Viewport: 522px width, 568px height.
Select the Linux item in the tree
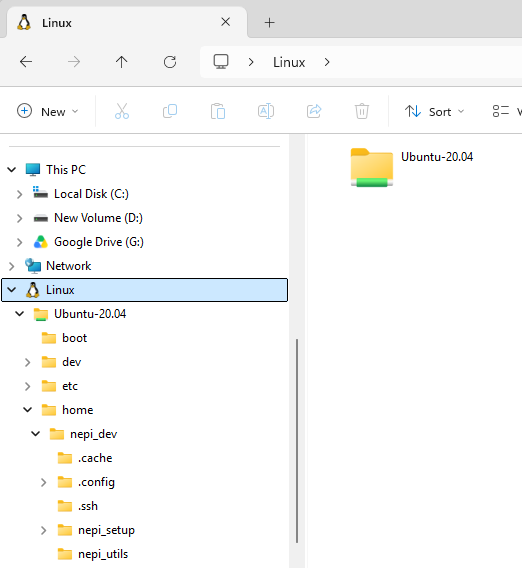point(145,290)
